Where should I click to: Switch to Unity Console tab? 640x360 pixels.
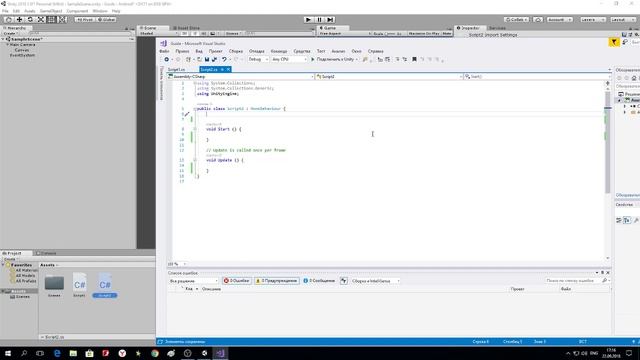(x=46, y=253)
